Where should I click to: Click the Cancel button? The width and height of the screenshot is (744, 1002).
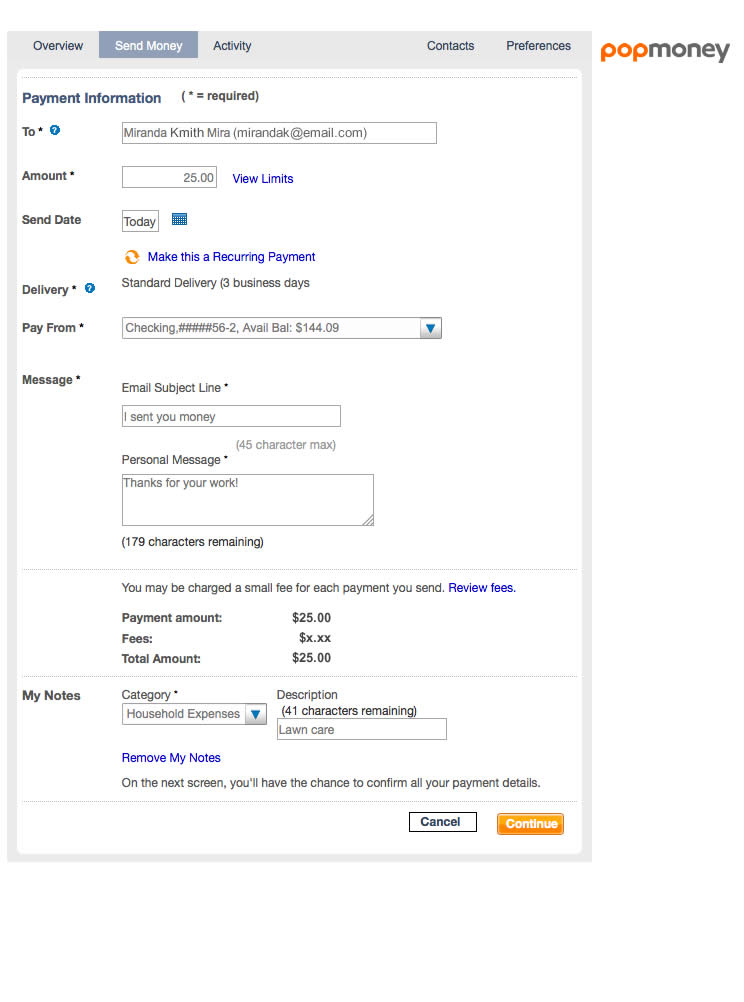pyautogui.click(x=442, y=821)
